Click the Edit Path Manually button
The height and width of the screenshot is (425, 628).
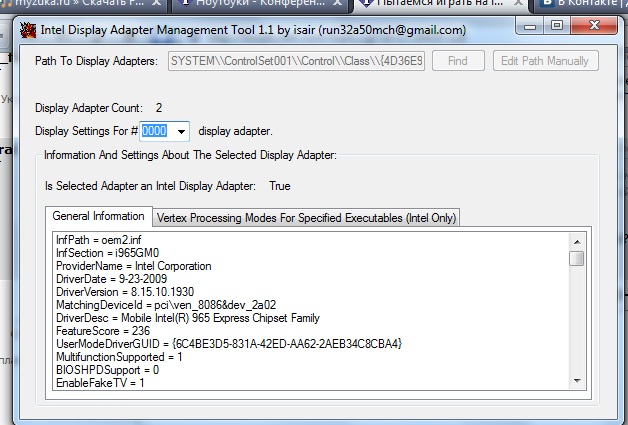pos(545,61)
